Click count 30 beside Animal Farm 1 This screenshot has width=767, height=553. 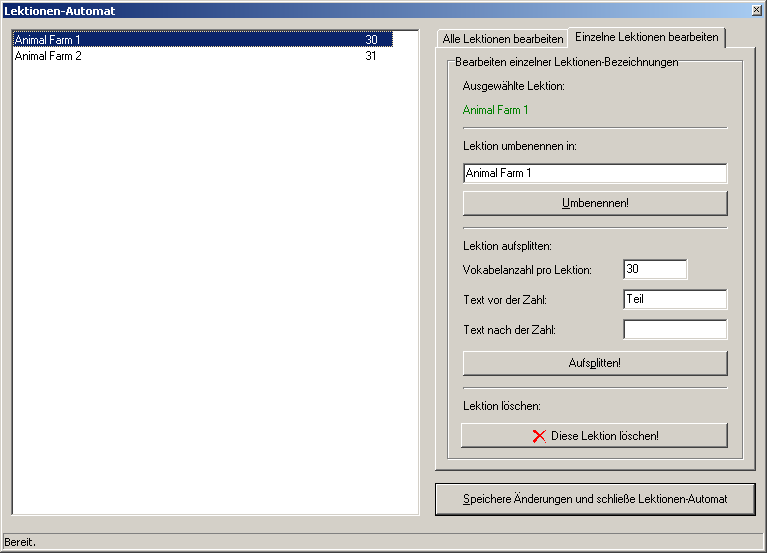click(x=371, y=40)
